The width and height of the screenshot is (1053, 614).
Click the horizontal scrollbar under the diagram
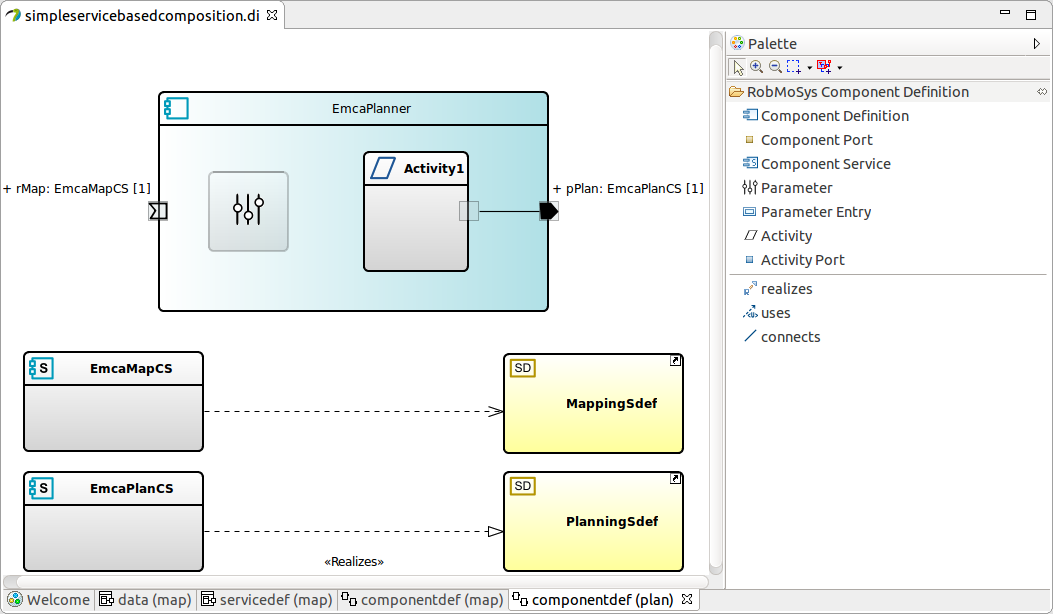tap(360, 581)
